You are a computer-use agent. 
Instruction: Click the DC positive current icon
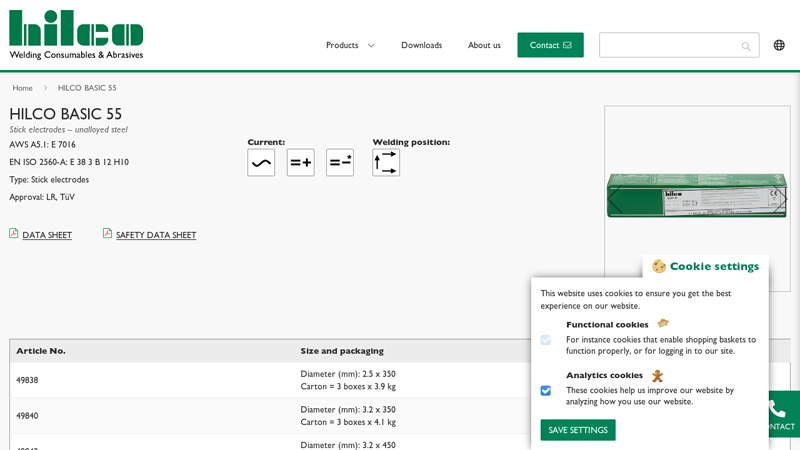[300, 163]
